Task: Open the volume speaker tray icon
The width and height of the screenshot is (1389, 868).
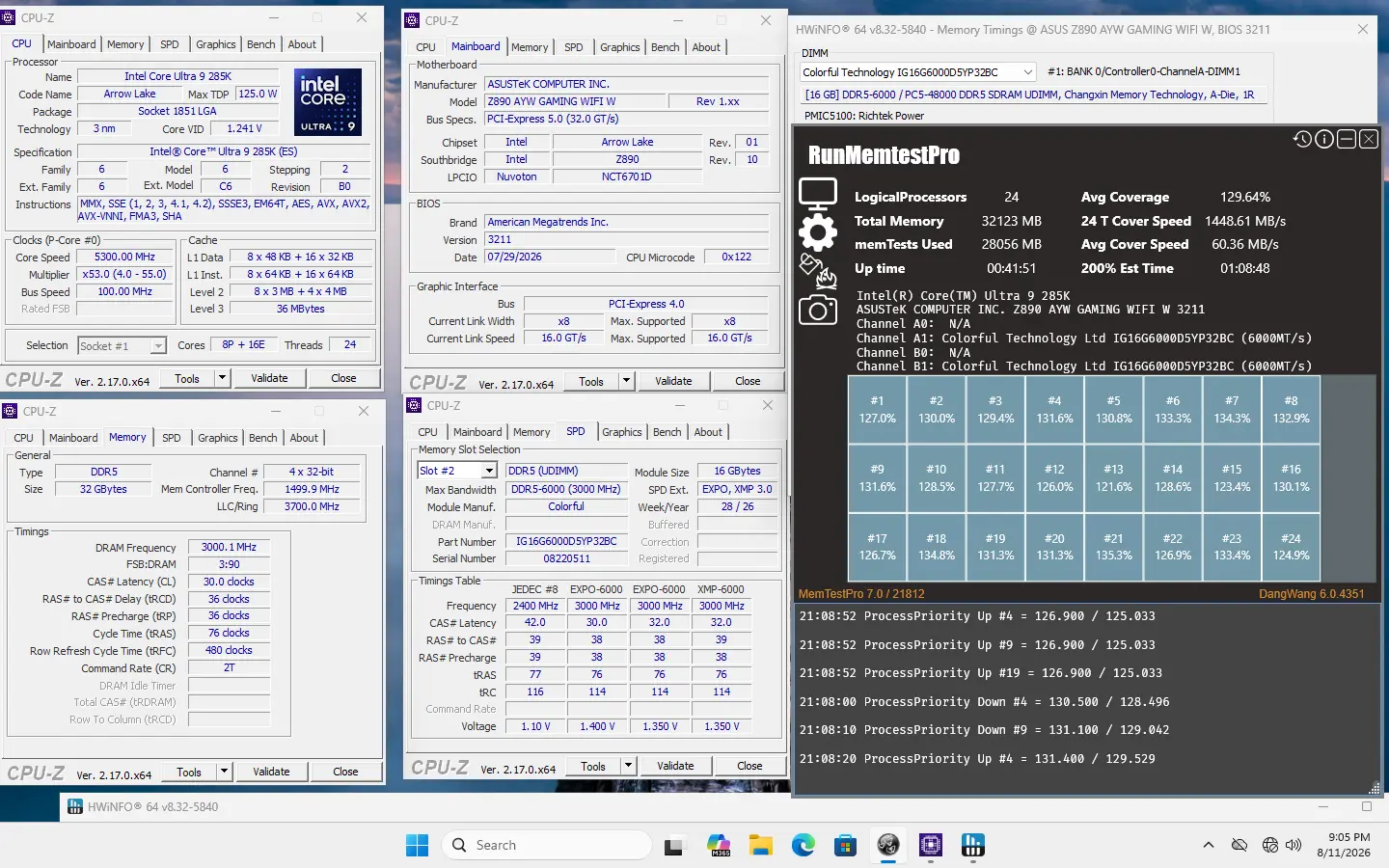Action: tap(1294, 845)
